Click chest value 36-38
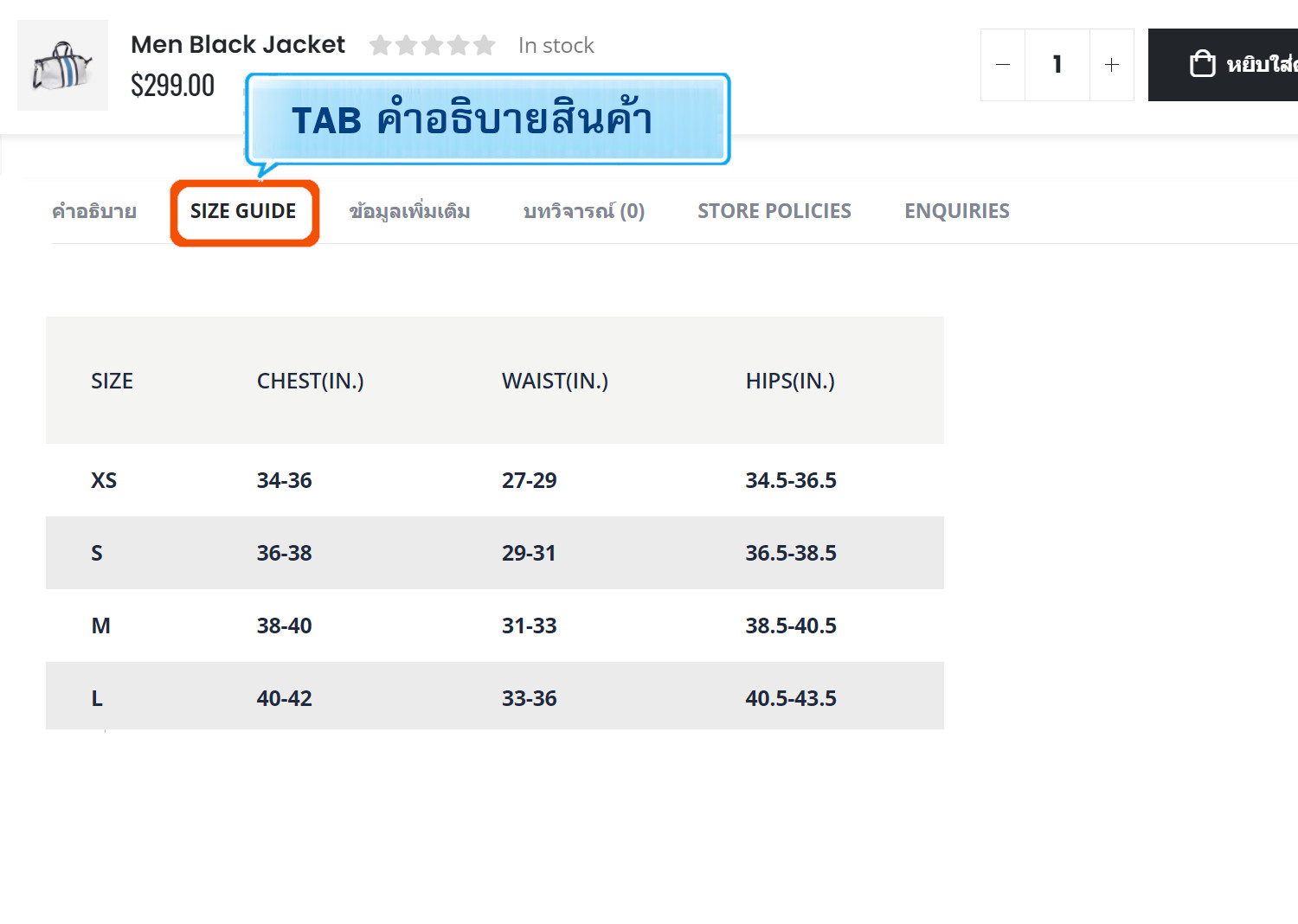The height and width of the screenshot is (924, 1298). (285, 553)
